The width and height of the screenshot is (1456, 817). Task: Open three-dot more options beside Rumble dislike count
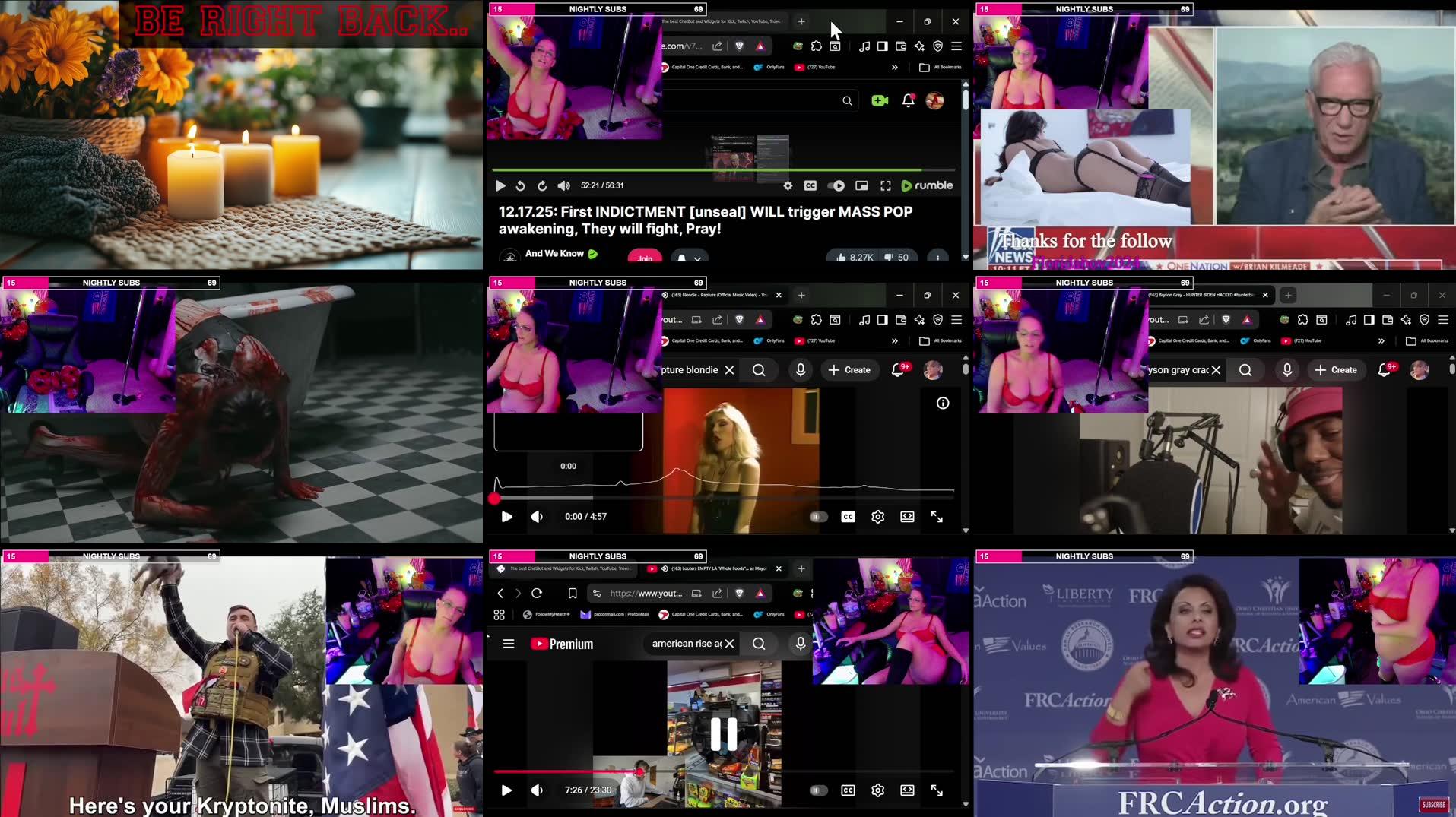click(x=937, y=258)
